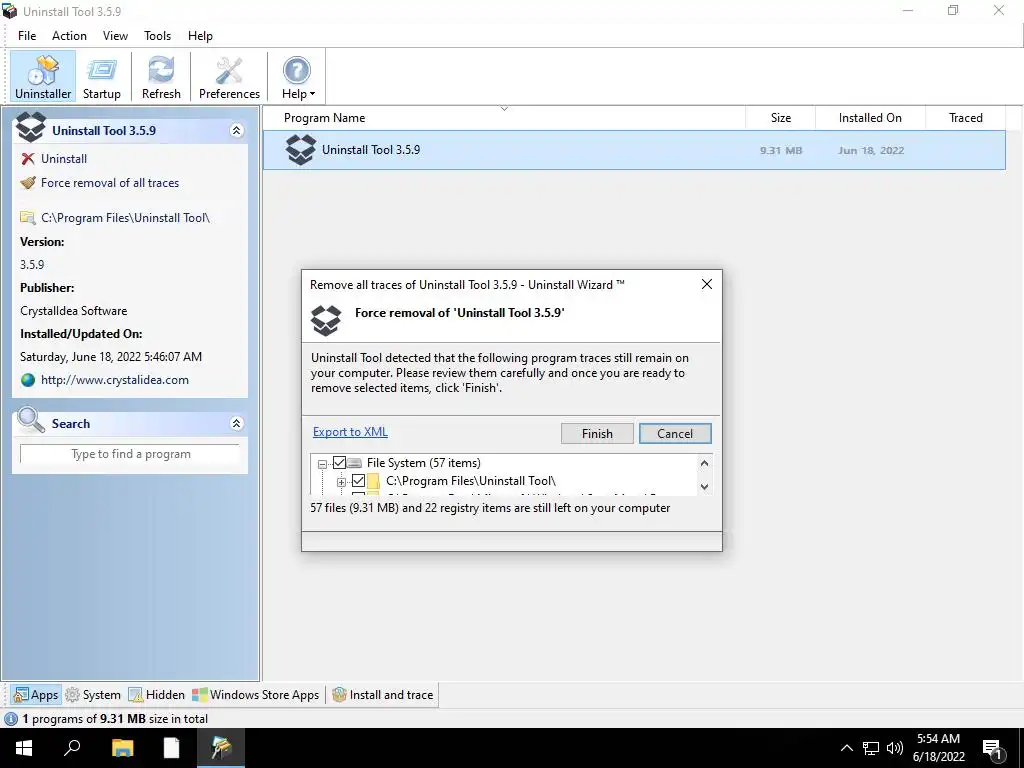
Task: Open the notification center icon
Action: (x=992, y=750)
